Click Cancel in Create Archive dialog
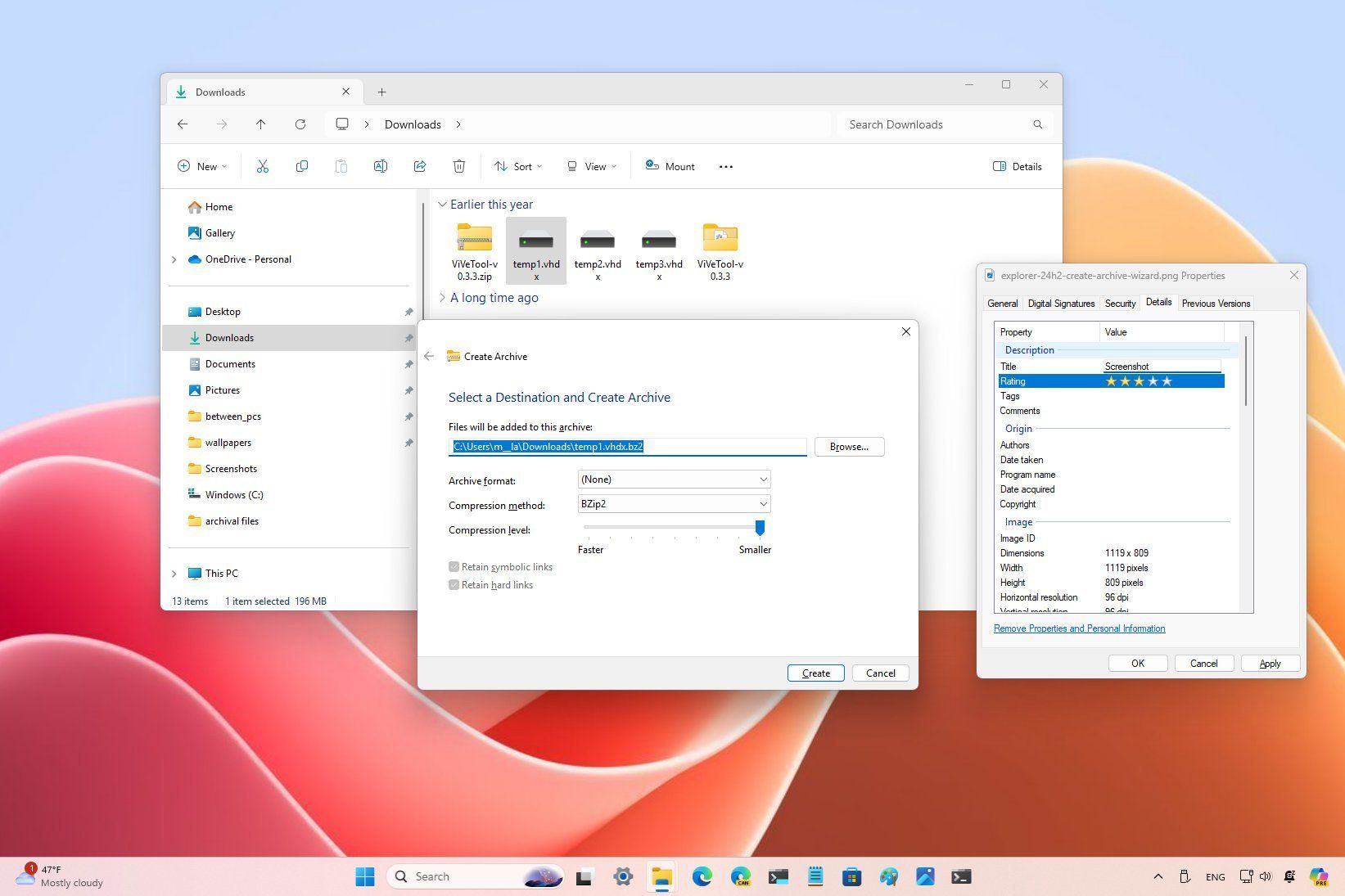Viewport: 1345px width, 896px height. (x=881, y=673)
